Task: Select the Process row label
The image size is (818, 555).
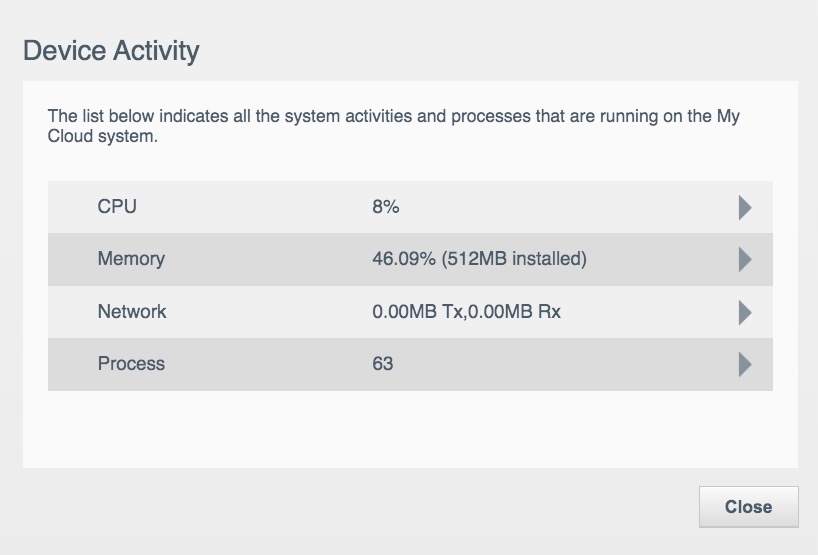Action: pos(131,364)
